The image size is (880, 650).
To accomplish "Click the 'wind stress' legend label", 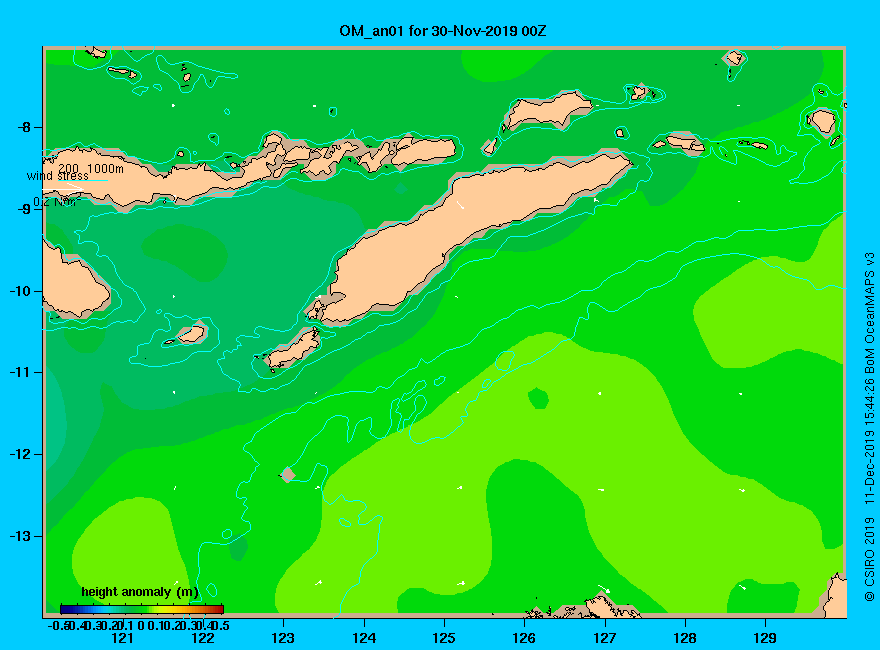I will 57,176.
